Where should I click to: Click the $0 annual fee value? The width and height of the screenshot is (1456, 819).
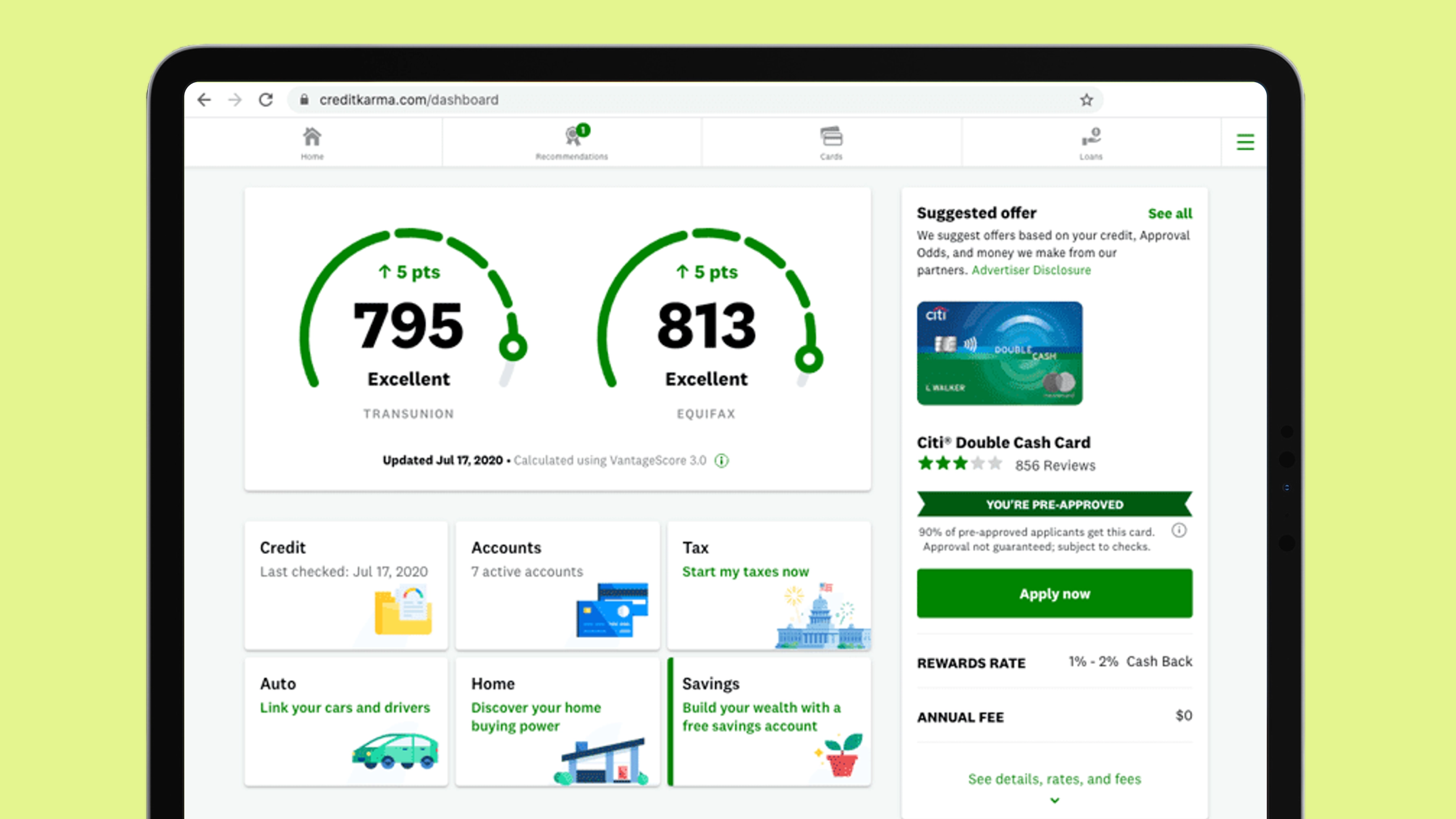pyautogui.click(x=1184, y=715)
